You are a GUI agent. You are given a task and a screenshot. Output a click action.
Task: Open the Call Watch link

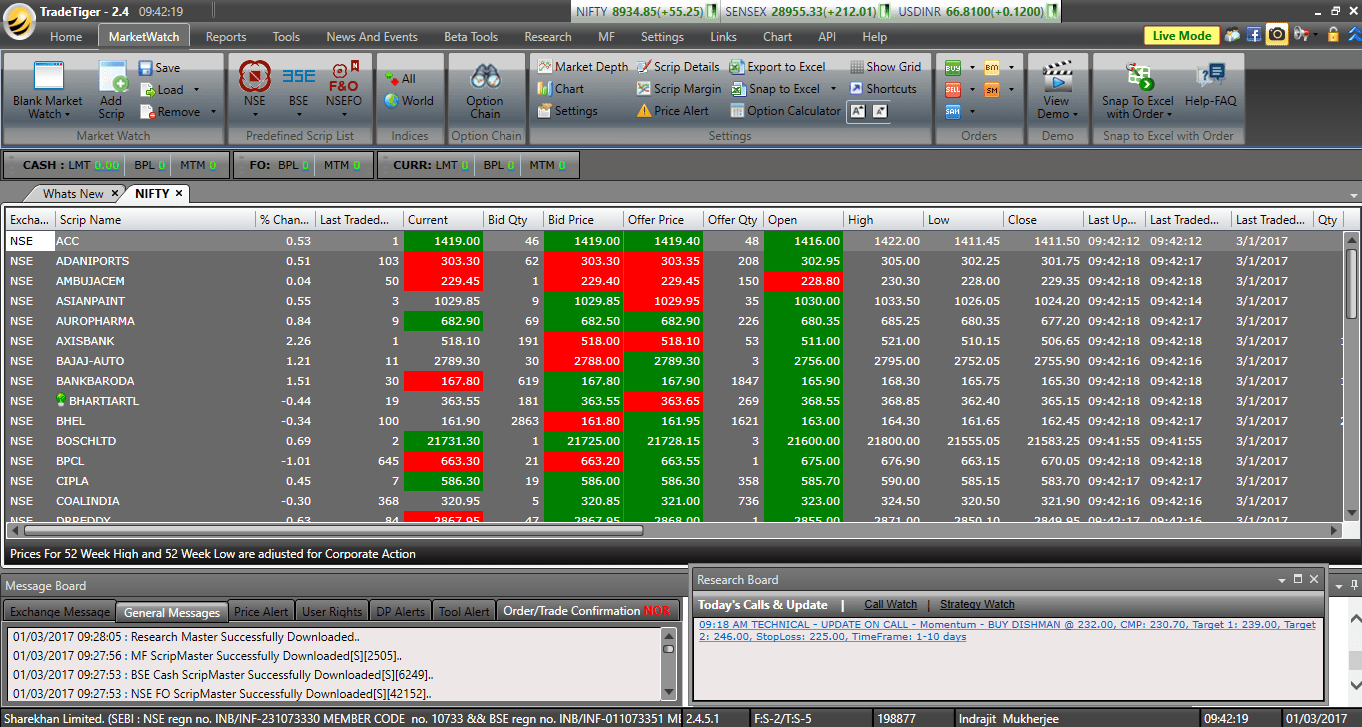[890, 604]
